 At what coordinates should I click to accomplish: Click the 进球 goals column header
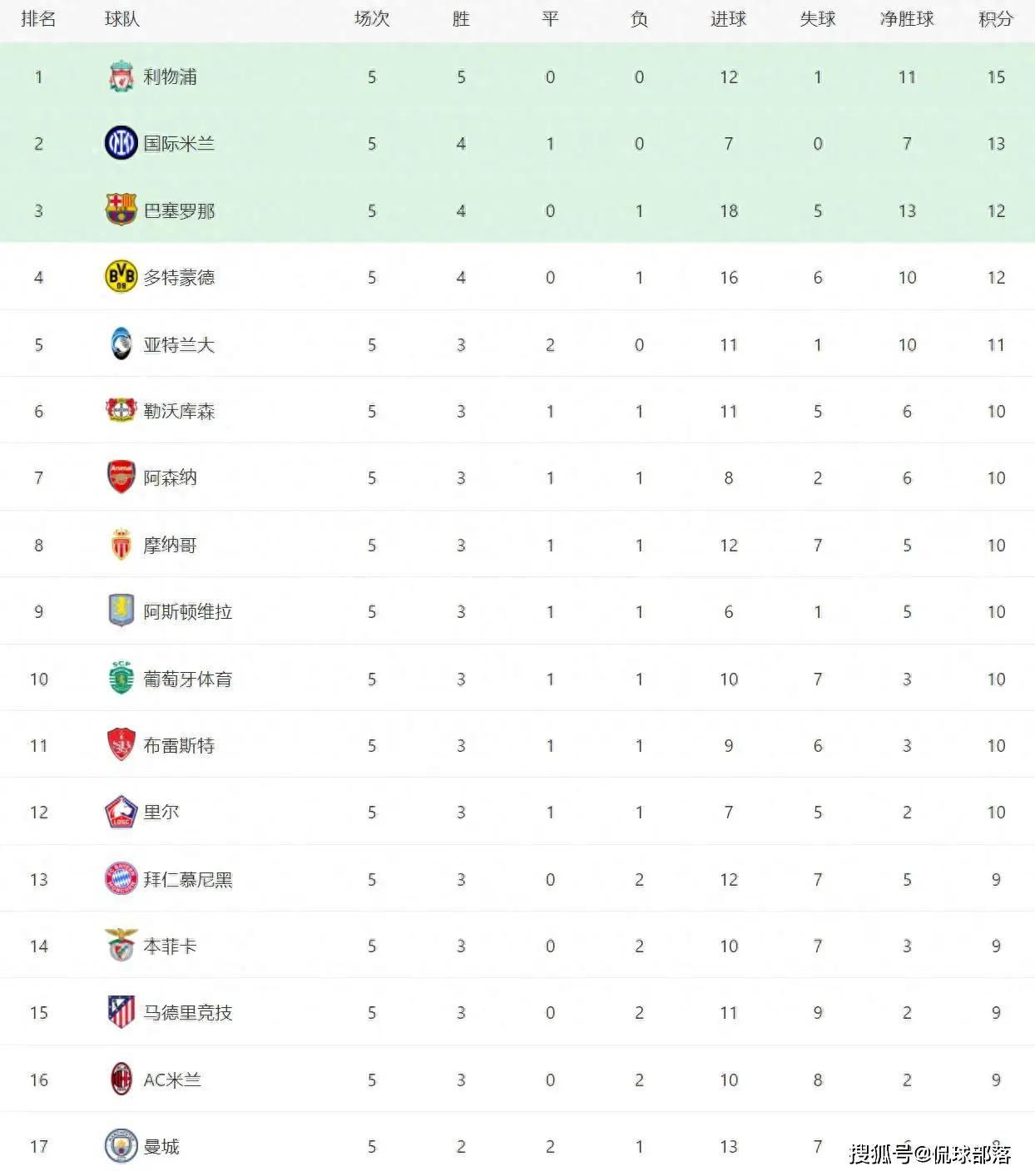point(728,19)
